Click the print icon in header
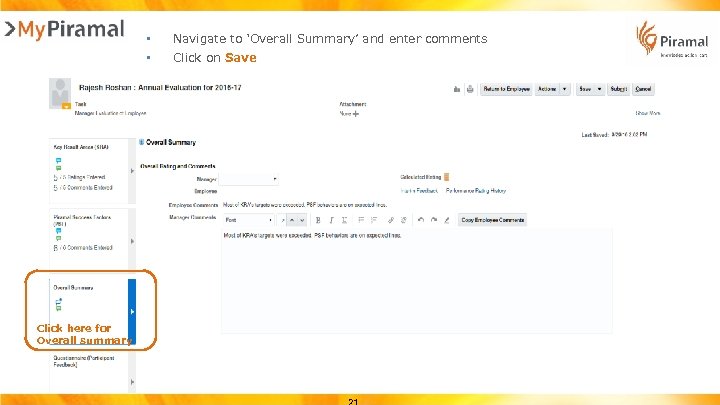Viewport: 720px width, 405px height. click(470, 89)
